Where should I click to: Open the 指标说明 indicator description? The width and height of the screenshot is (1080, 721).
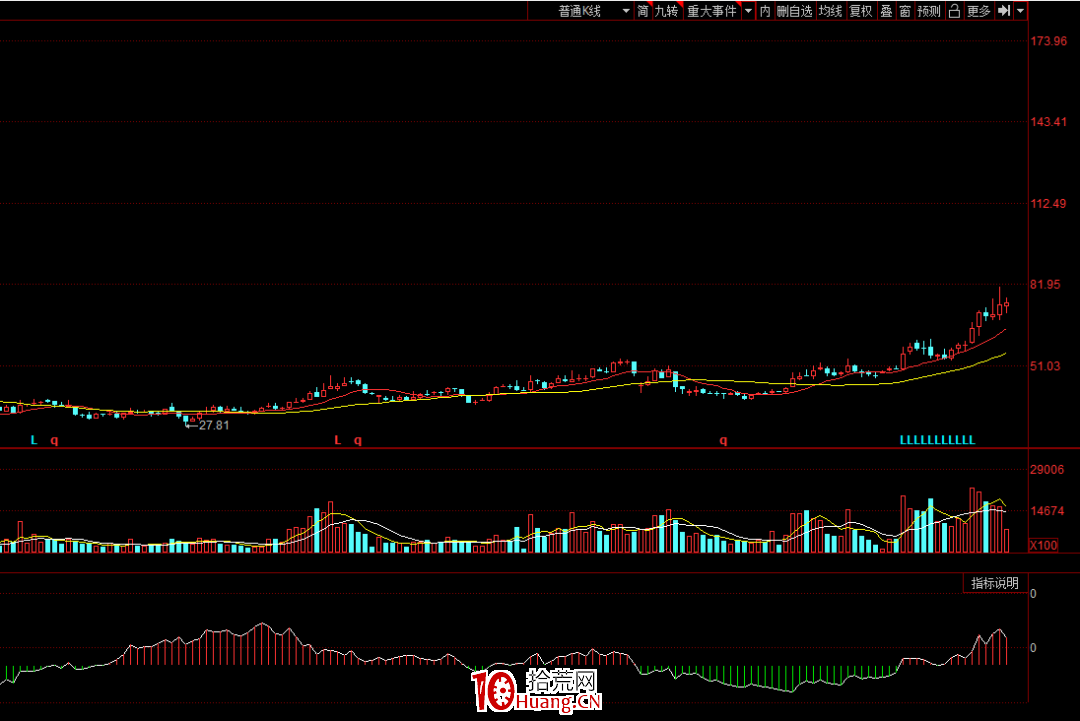[x=994, y=583]
